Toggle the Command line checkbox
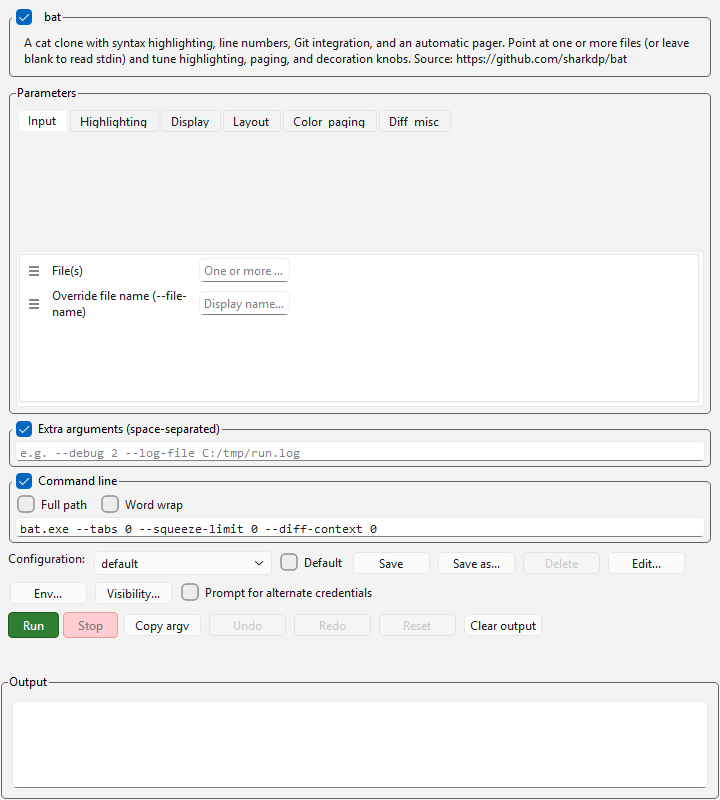The width and height of the screenshot is (720, 800). (x=24, y=481)
